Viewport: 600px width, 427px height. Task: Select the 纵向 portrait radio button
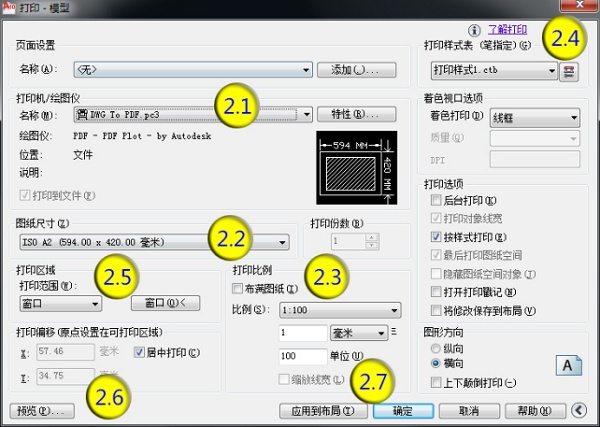435,348
